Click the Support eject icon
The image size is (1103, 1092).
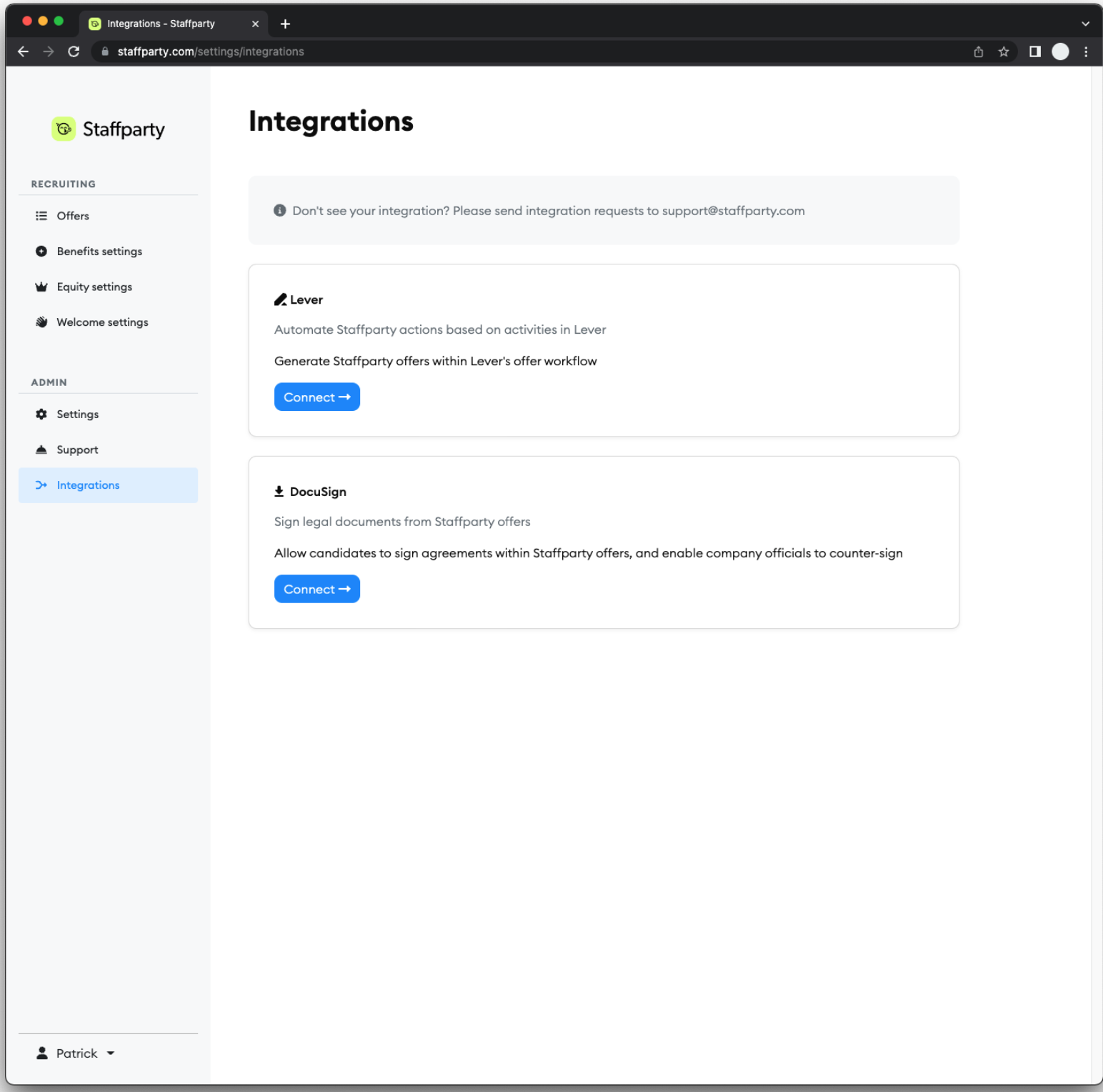[x=41, y=449]
